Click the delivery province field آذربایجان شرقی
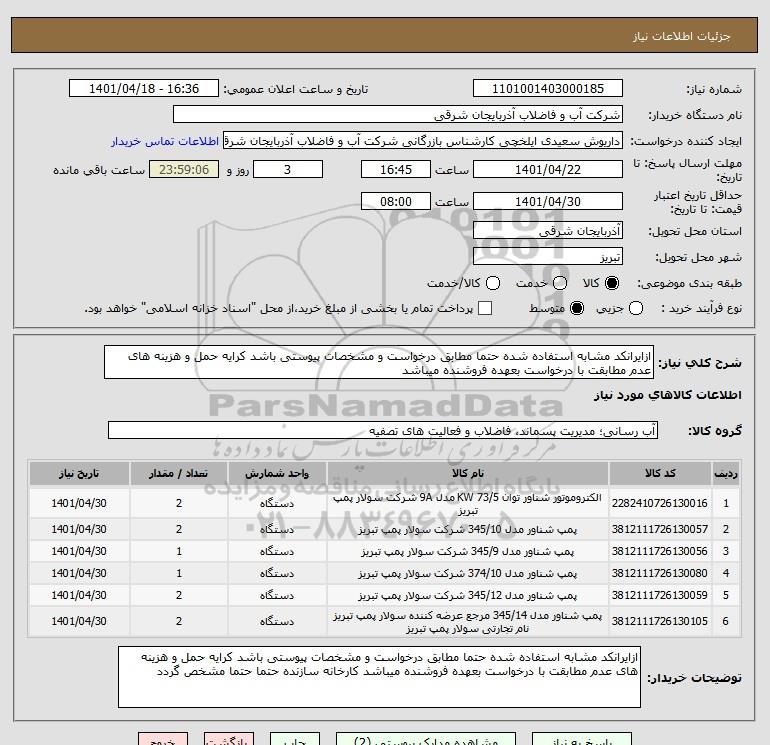The image size is (770, 745). (548, 230)
